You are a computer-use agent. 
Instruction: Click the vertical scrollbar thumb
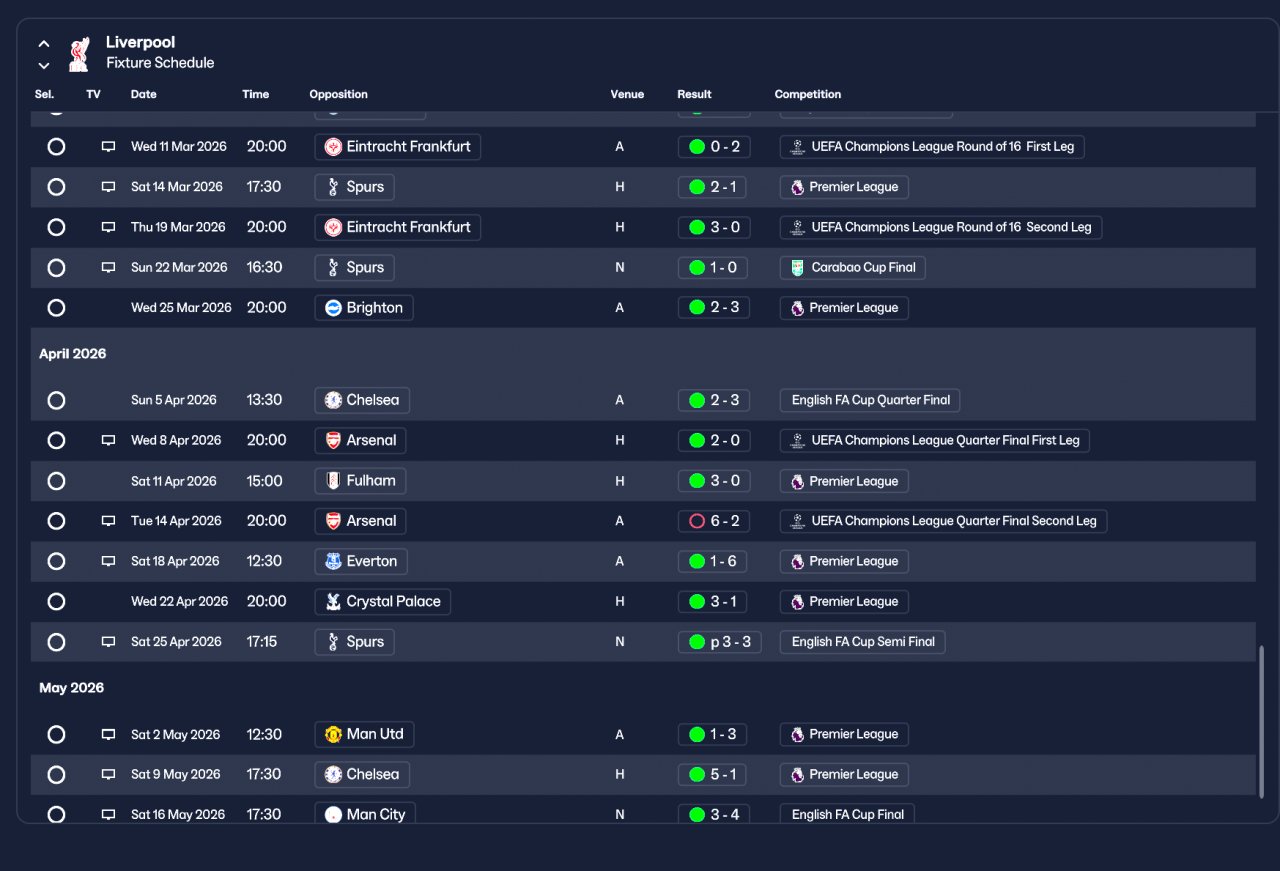[1261, 721]
